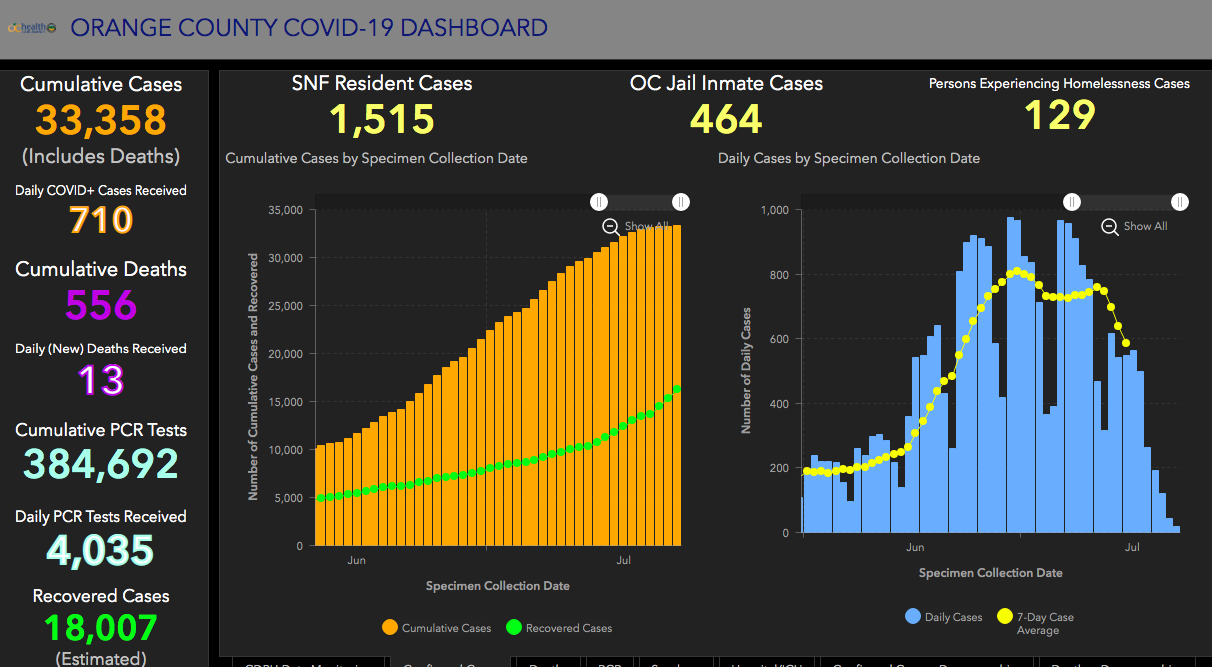Toggle the Cumulative Cases series label in legend
The image size is (1212, 667).
446,628
